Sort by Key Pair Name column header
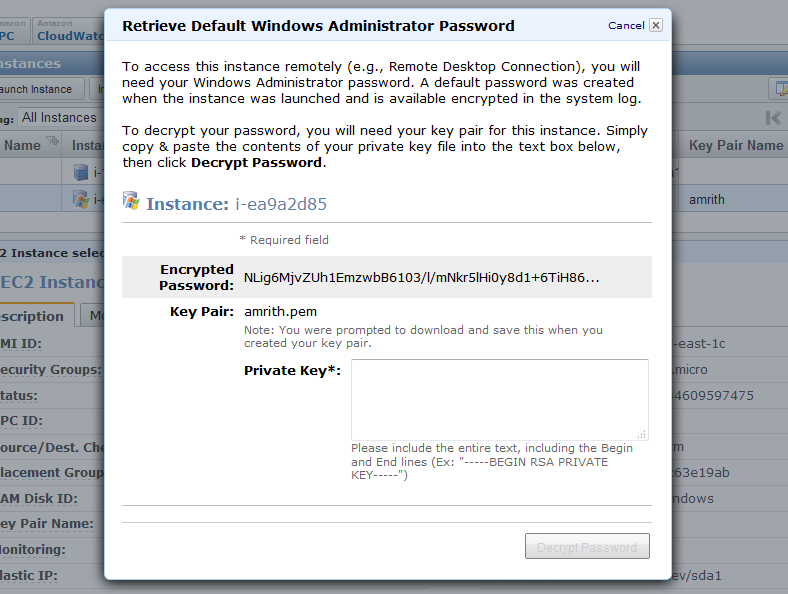Image resolution: width=788 pixels, height=594 pixels. pyautogui.click(x=736, y=145)
